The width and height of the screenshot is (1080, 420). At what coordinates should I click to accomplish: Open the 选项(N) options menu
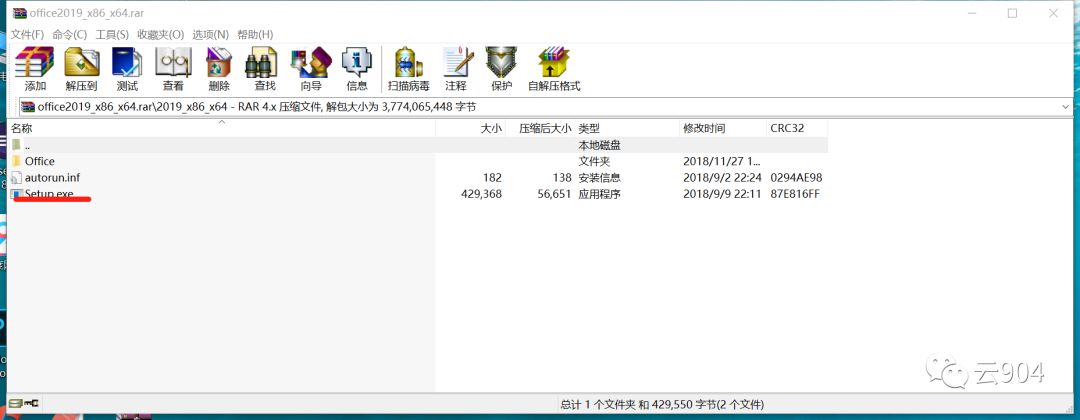point(210,34)
